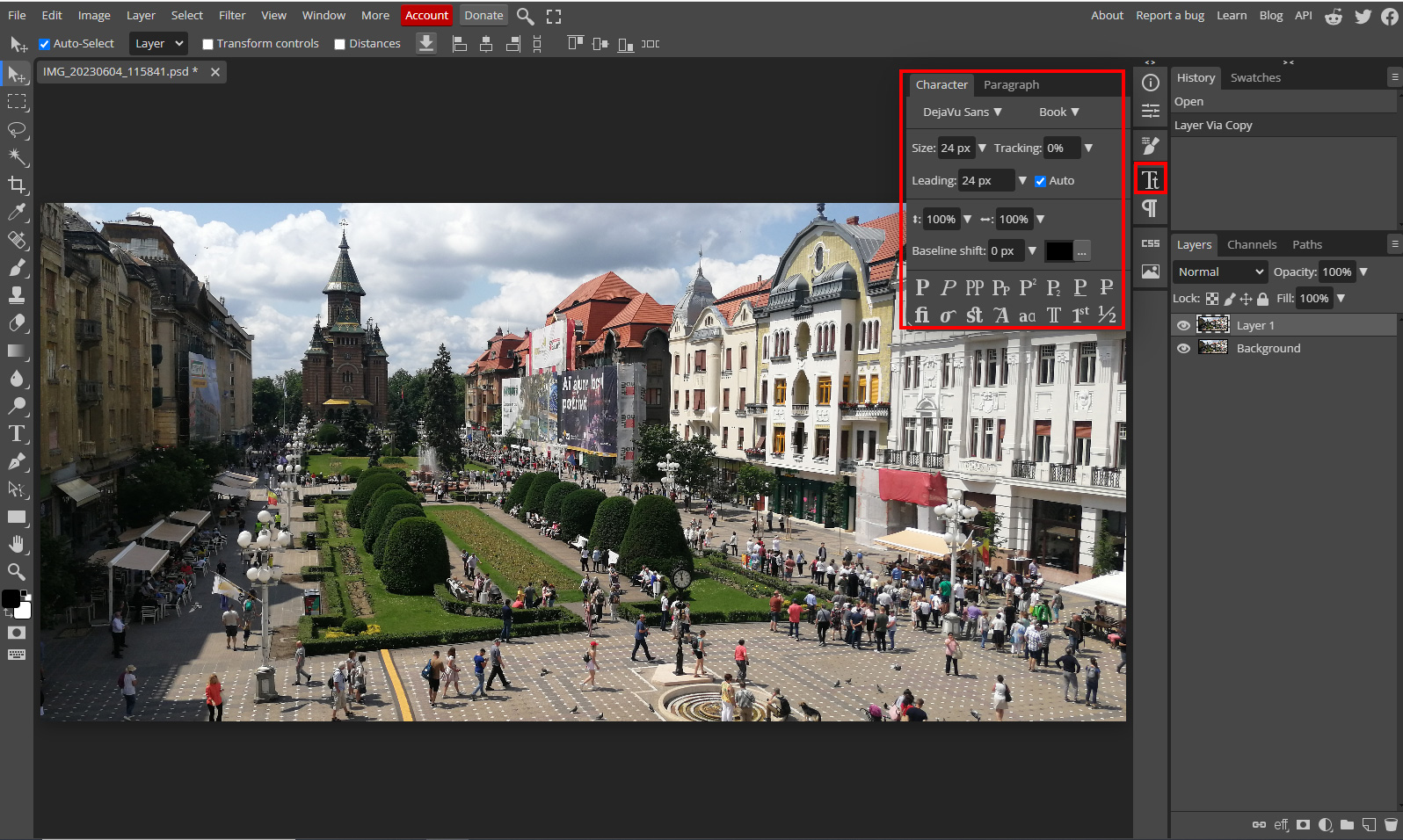
Task: Select the Eyedropper tool
Action: pyautogui.click(x=17, y=212)
